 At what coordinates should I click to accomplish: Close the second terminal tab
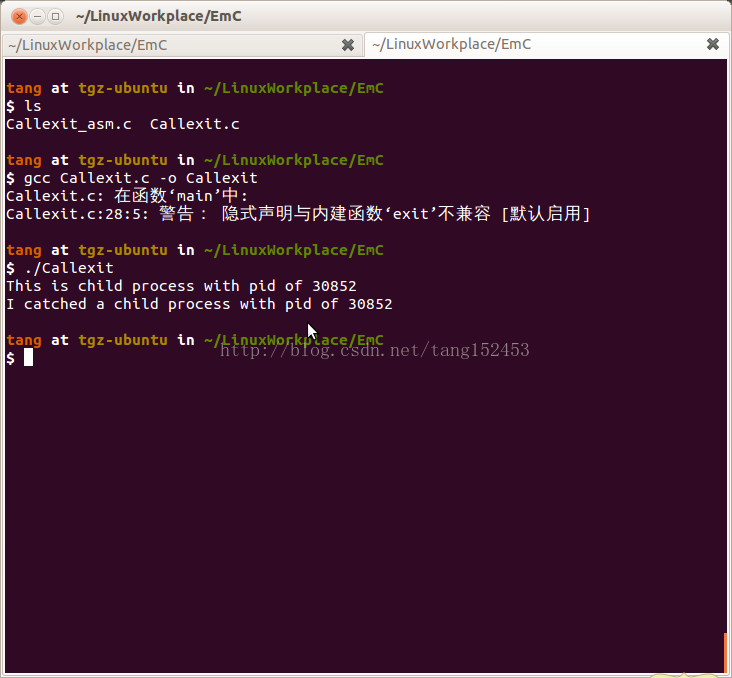click(x=713, y=45)
